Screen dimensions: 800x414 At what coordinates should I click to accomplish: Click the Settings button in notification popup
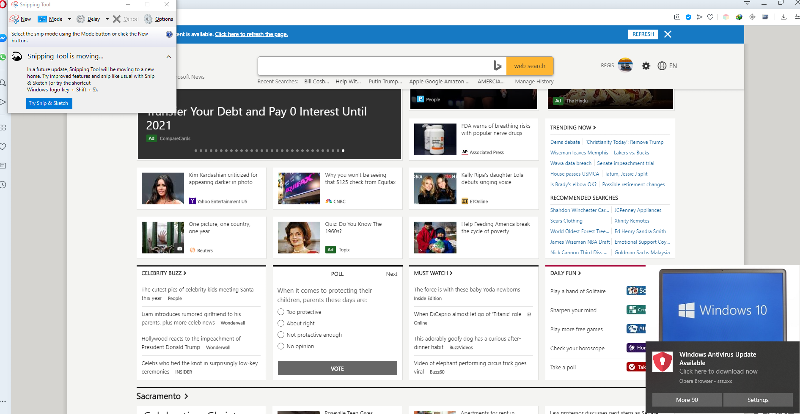[x=760, y=400]
